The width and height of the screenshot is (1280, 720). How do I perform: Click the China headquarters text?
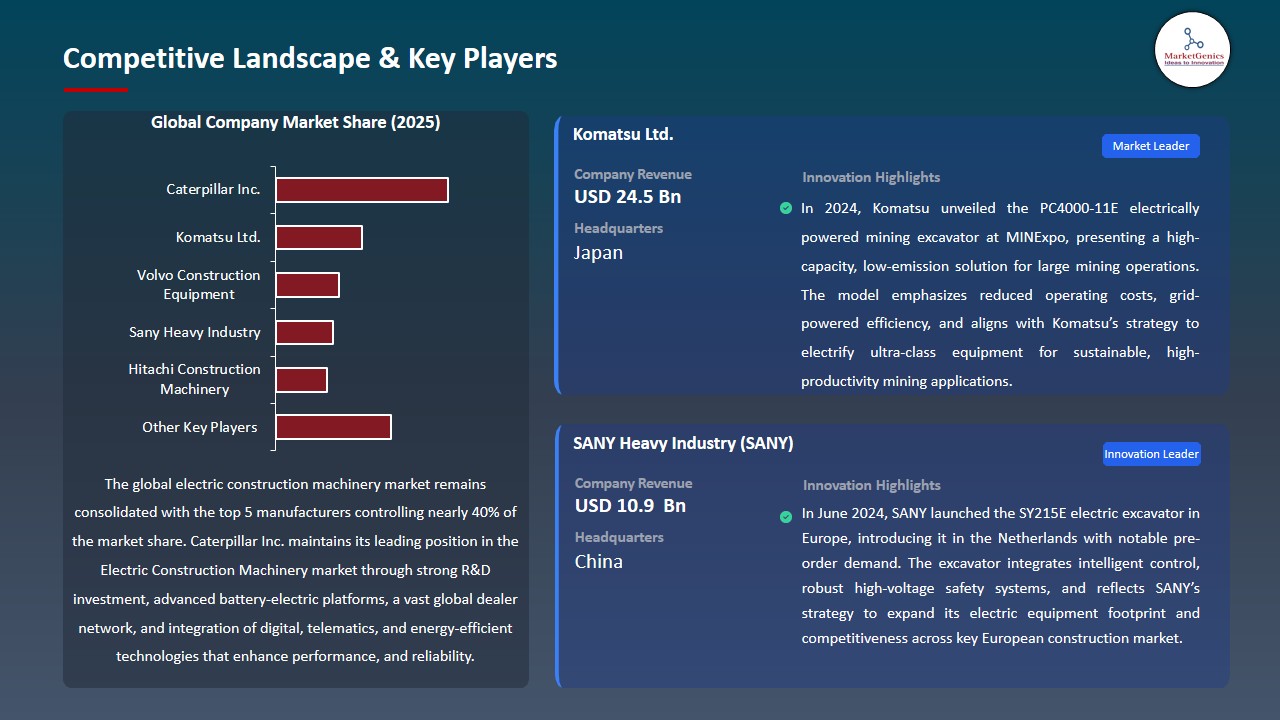598,562
